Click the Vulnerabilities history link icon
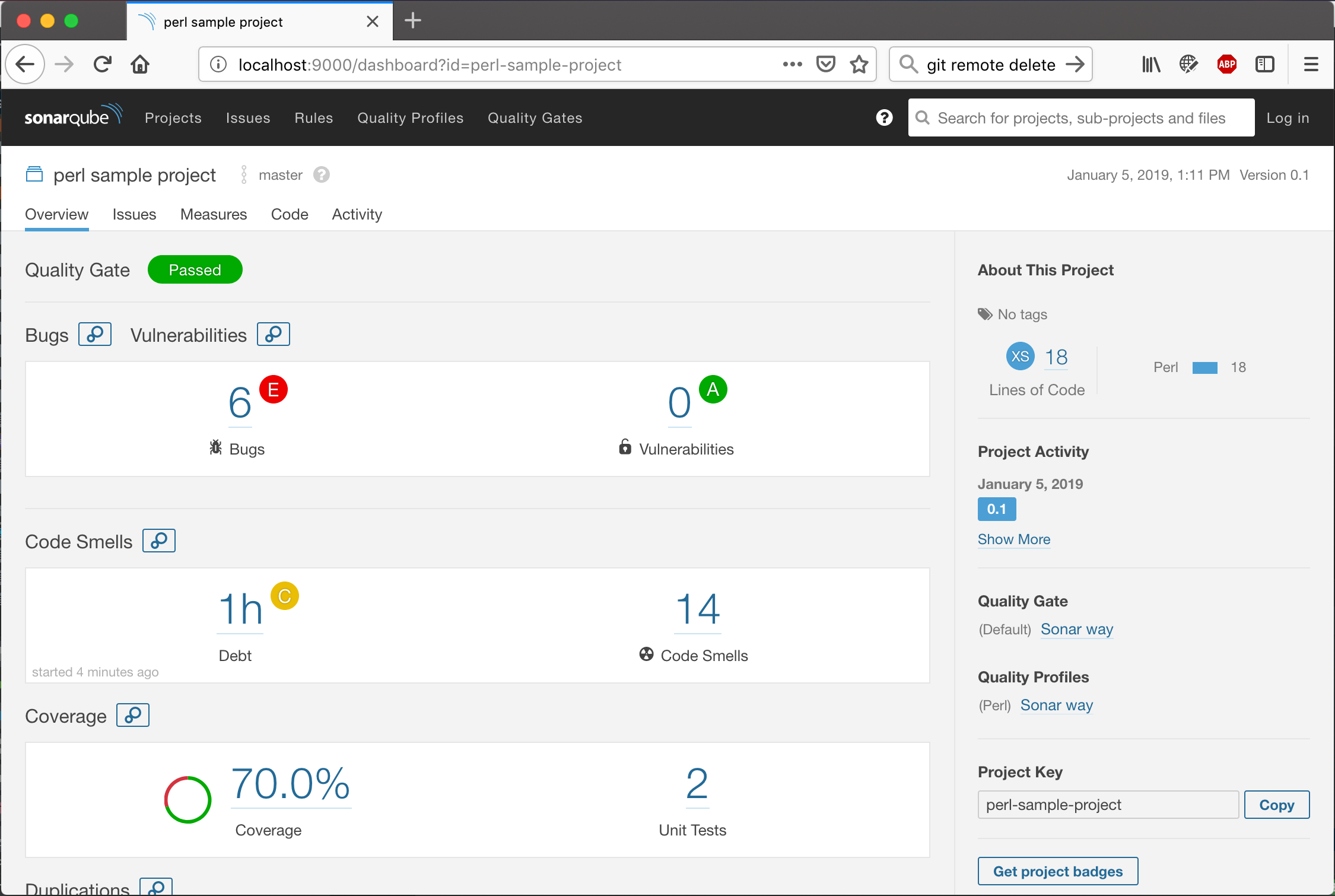Image resolution: width=1335 pixels, height=896 pixels. [x=273, y=334]
